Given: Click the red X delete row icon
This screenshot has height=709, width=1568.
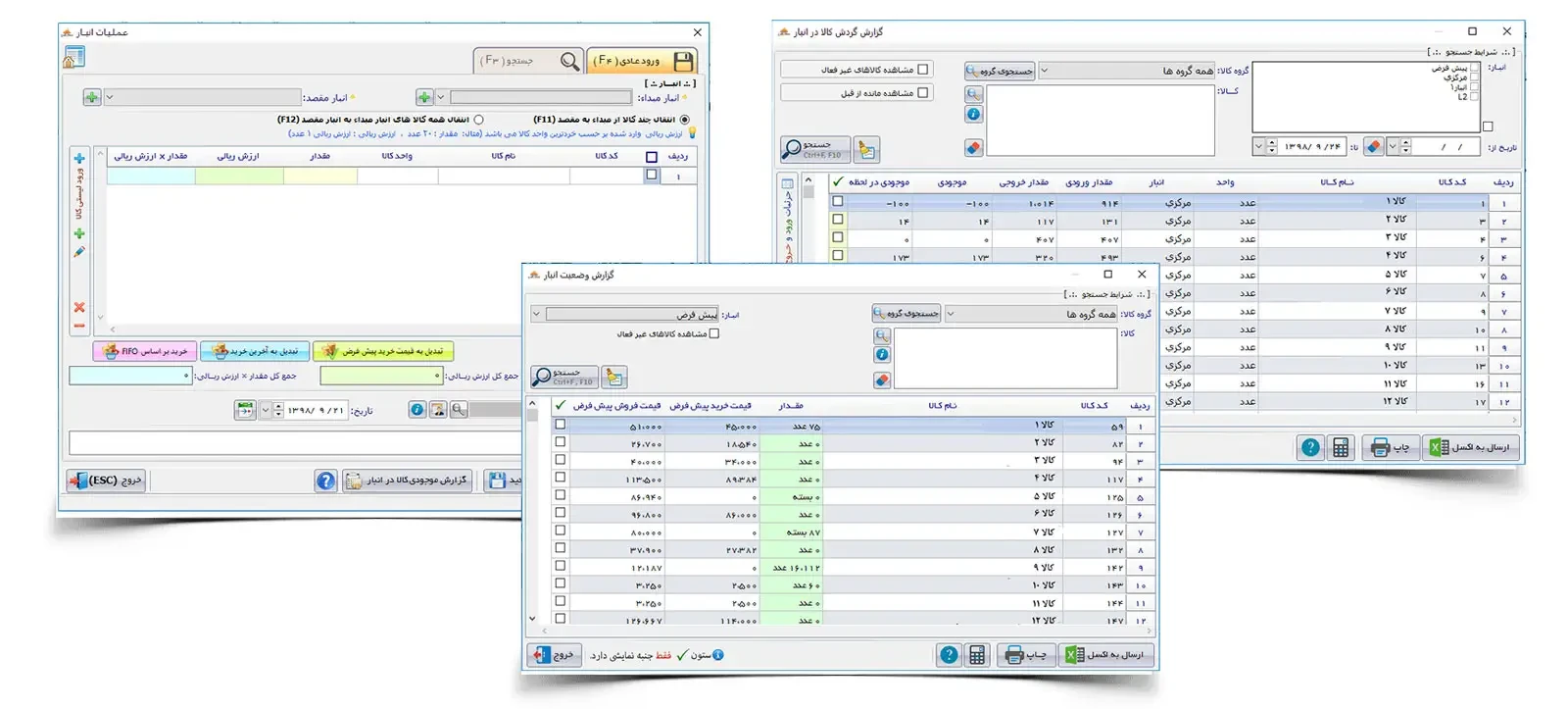Looking at the screenshot, I should coord(79,307).
